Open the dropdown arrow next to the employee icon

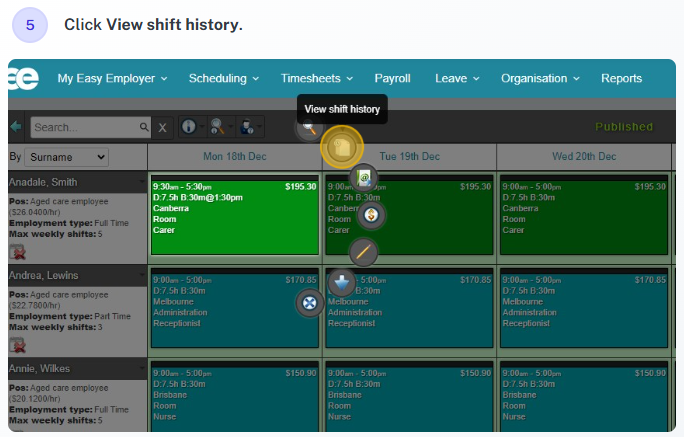click(260, 127)
